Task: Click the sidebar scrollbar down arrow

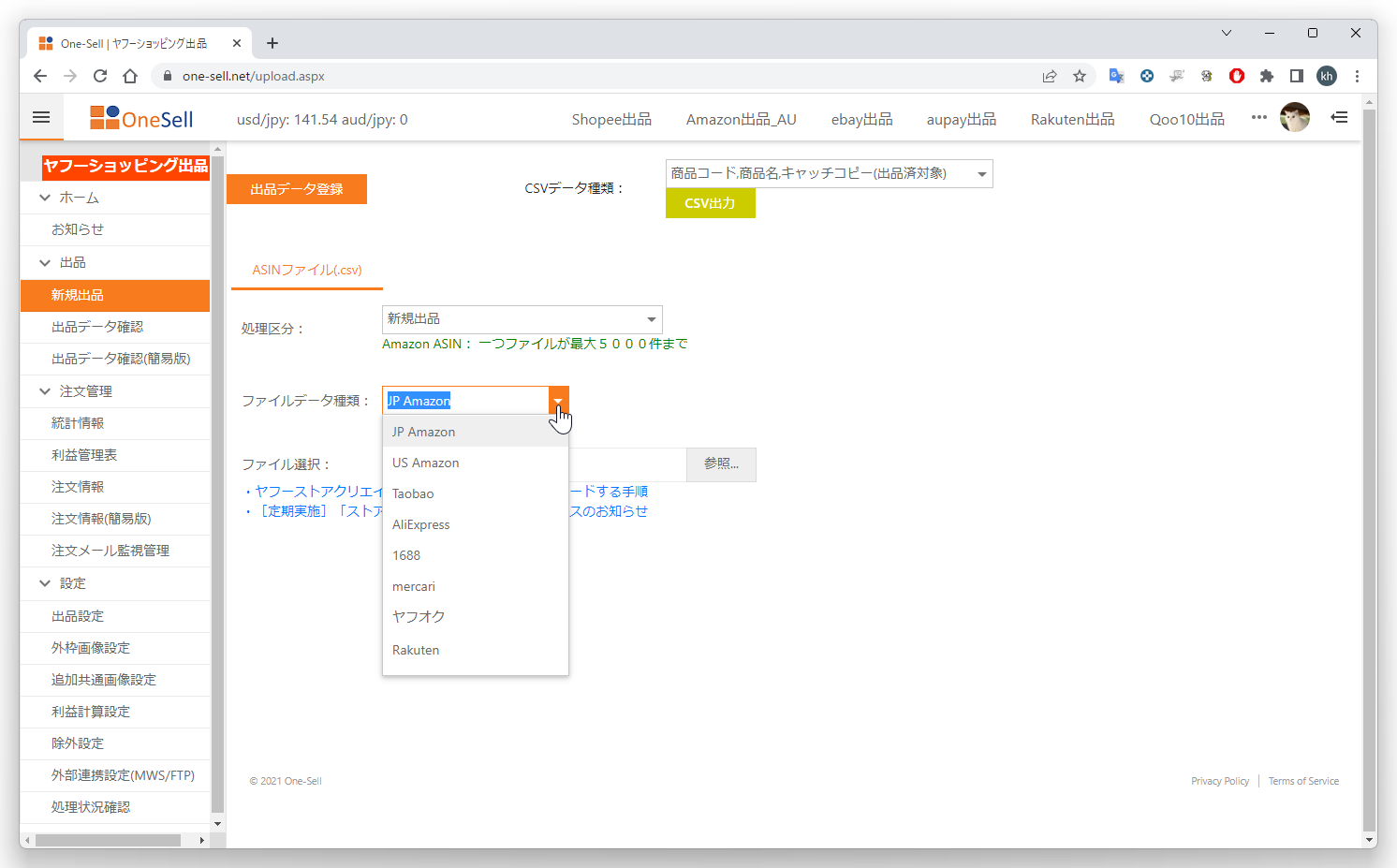Action: pyautogui.click(x=218, y=822)
